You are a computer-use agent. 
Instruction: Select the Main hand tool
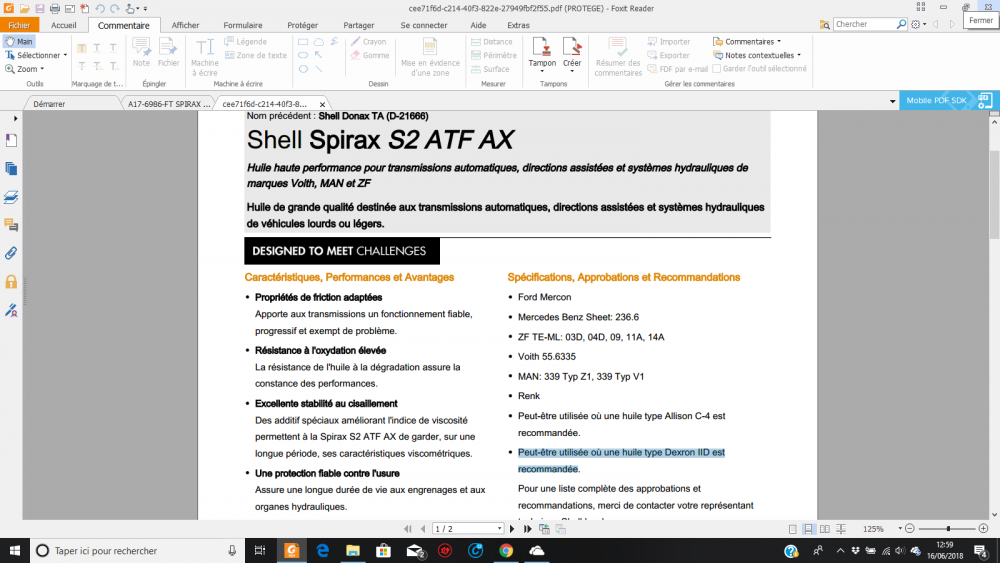pyautogui.click(x=18, y=41)
